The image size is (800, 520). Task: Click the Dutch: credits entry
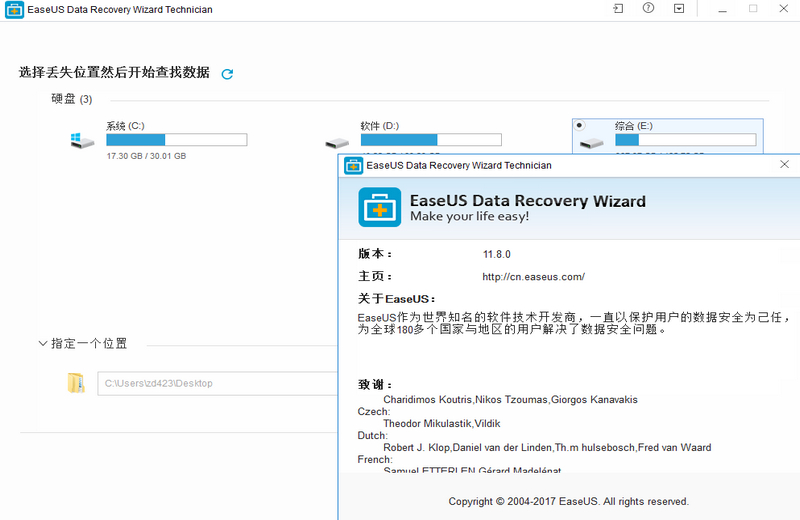tap(372, 435)
